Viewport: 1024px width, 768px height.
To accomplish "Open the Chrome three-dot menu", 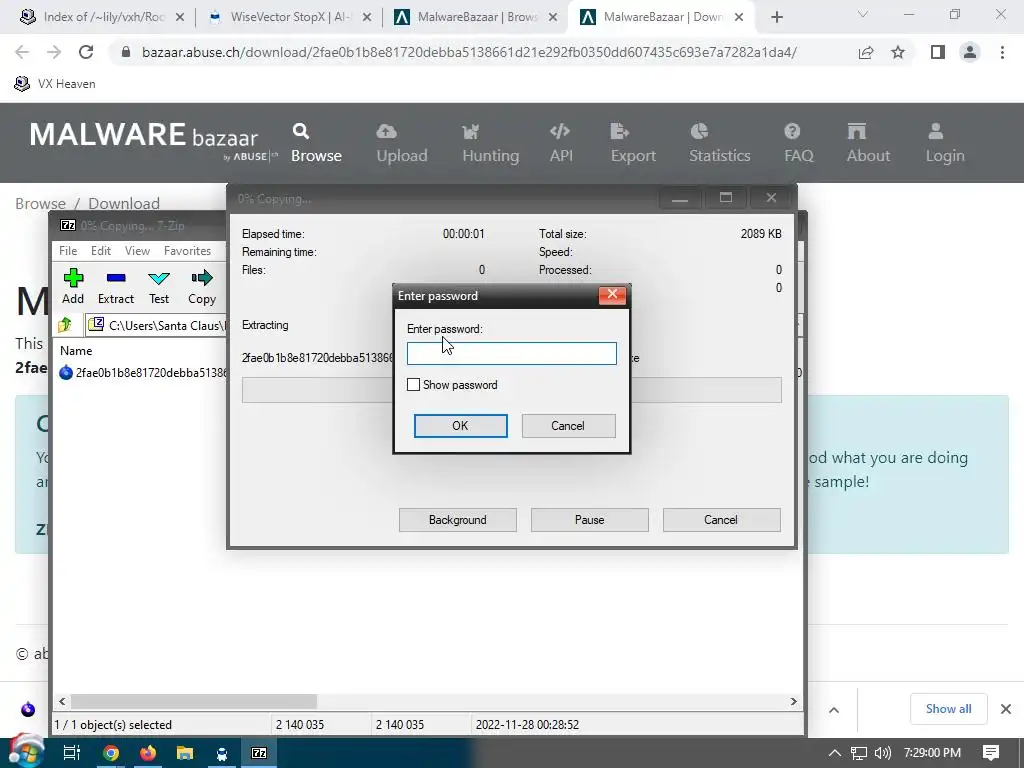I will 1002,52.
